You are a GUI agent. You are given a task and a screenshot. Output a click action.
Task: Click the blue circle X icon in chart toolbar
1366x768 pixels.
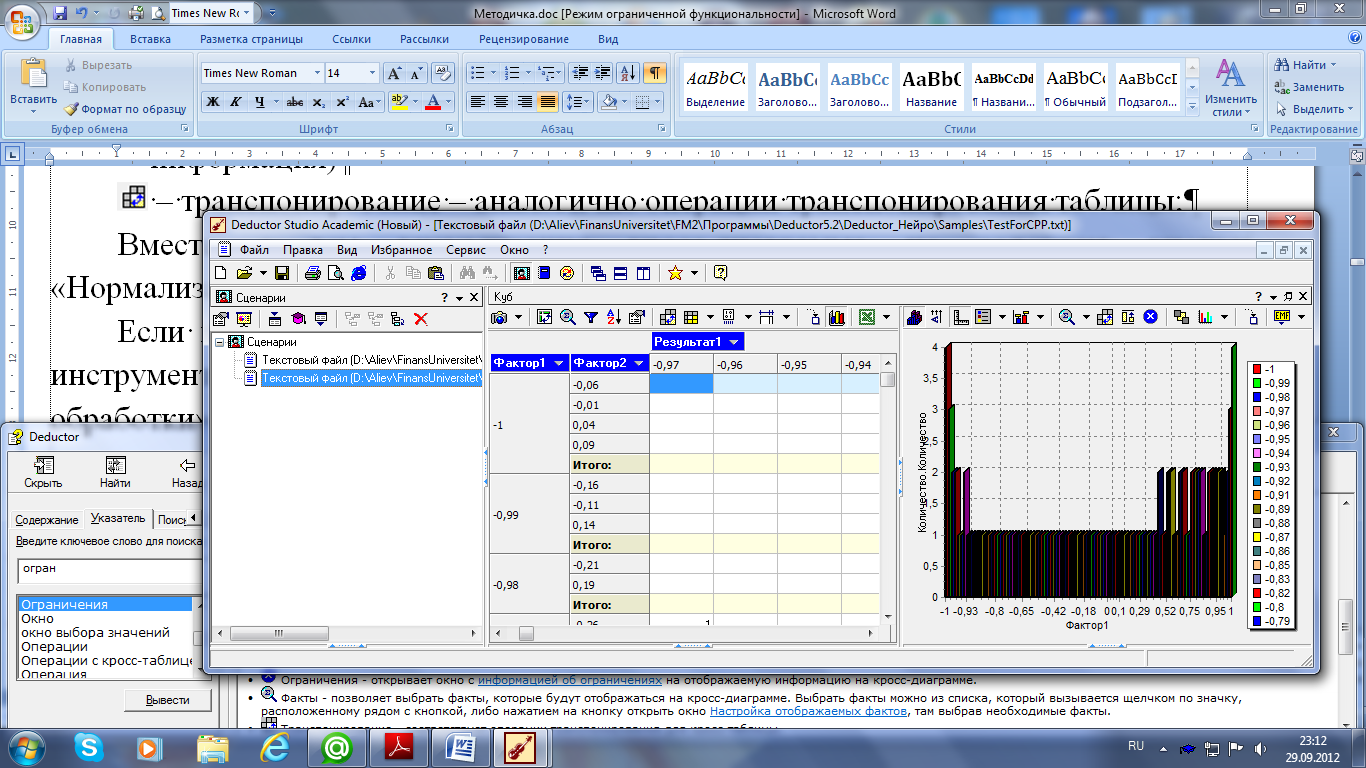click(x=1151, y=317)
